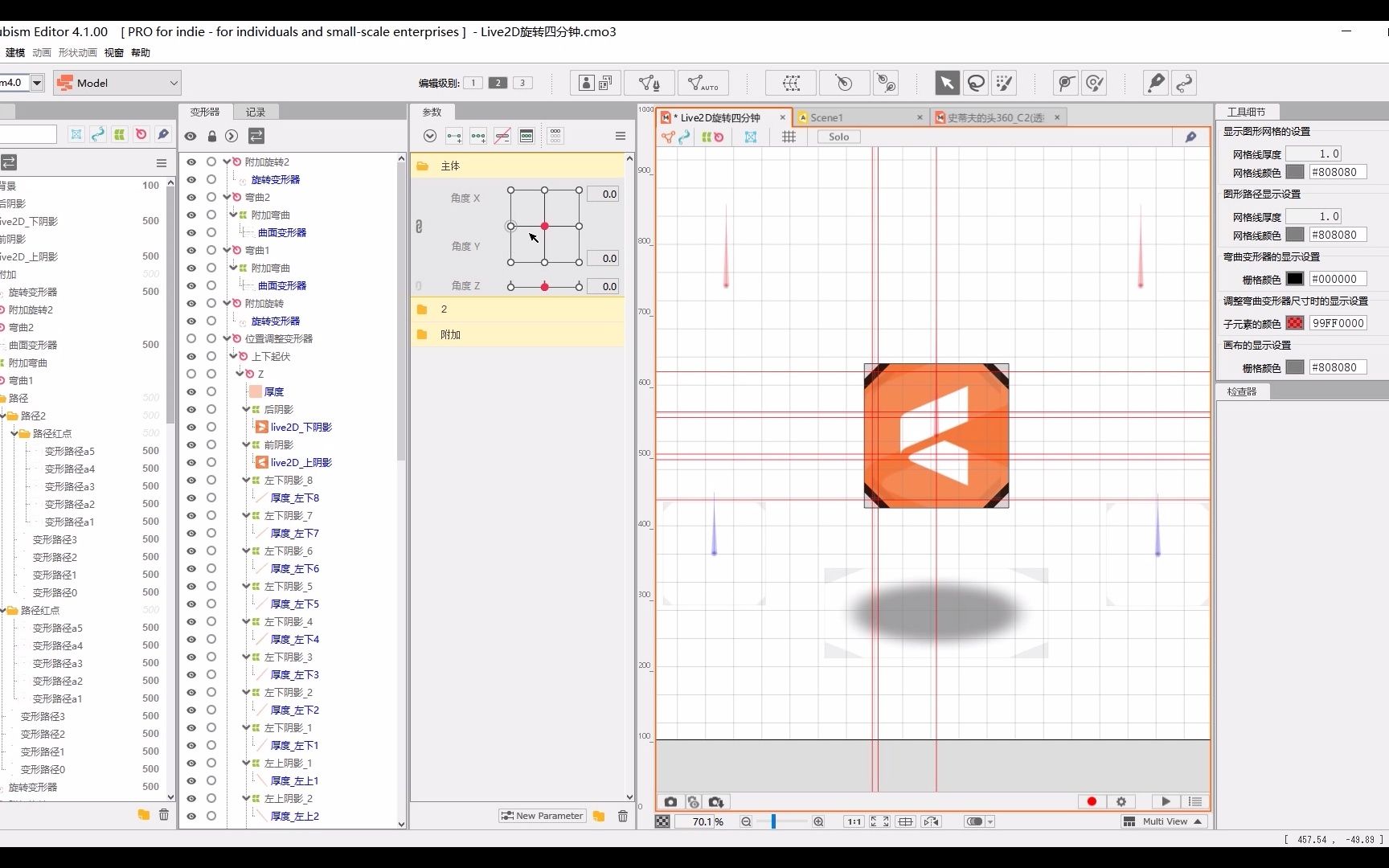Click the fit-to-screen expand icon

tap(880, 821)
